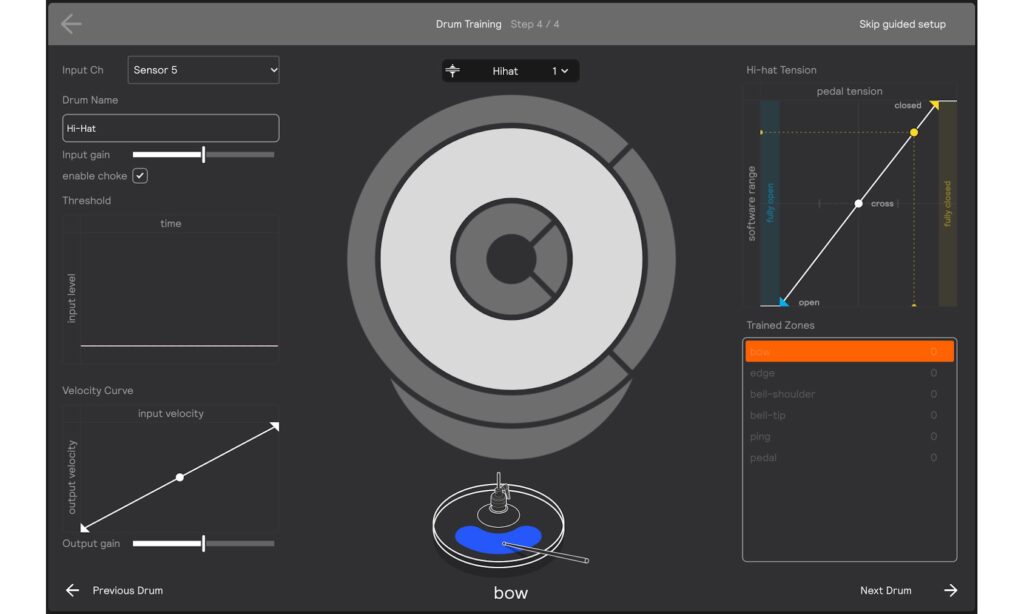
Task: Click the yellow dot on the tension line
Action: pos(914,133)
